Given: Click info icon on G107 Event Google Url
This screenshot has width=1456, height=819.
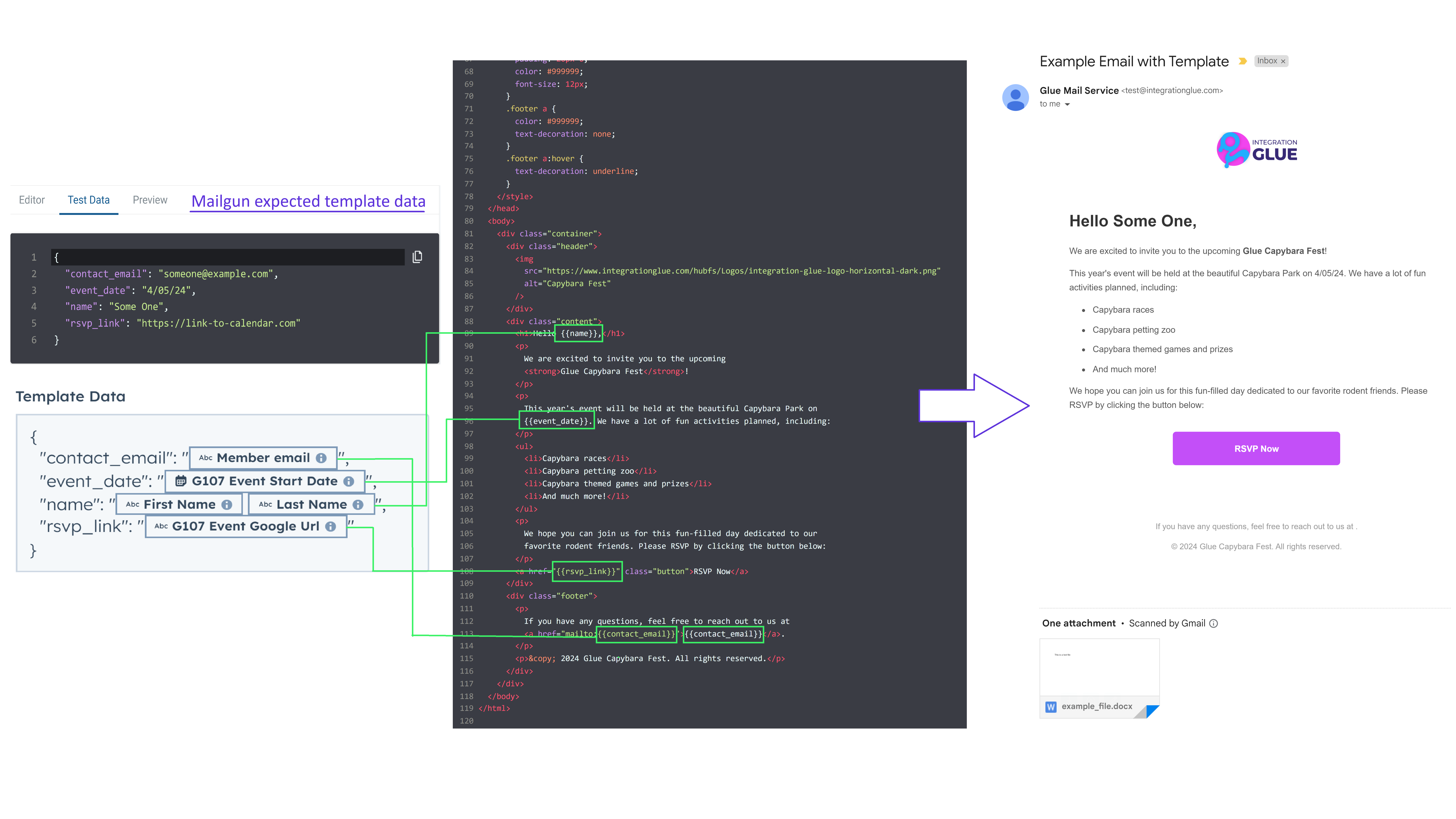Looking at the screenshot, I should pyautogui.click(x=331, y=526).
